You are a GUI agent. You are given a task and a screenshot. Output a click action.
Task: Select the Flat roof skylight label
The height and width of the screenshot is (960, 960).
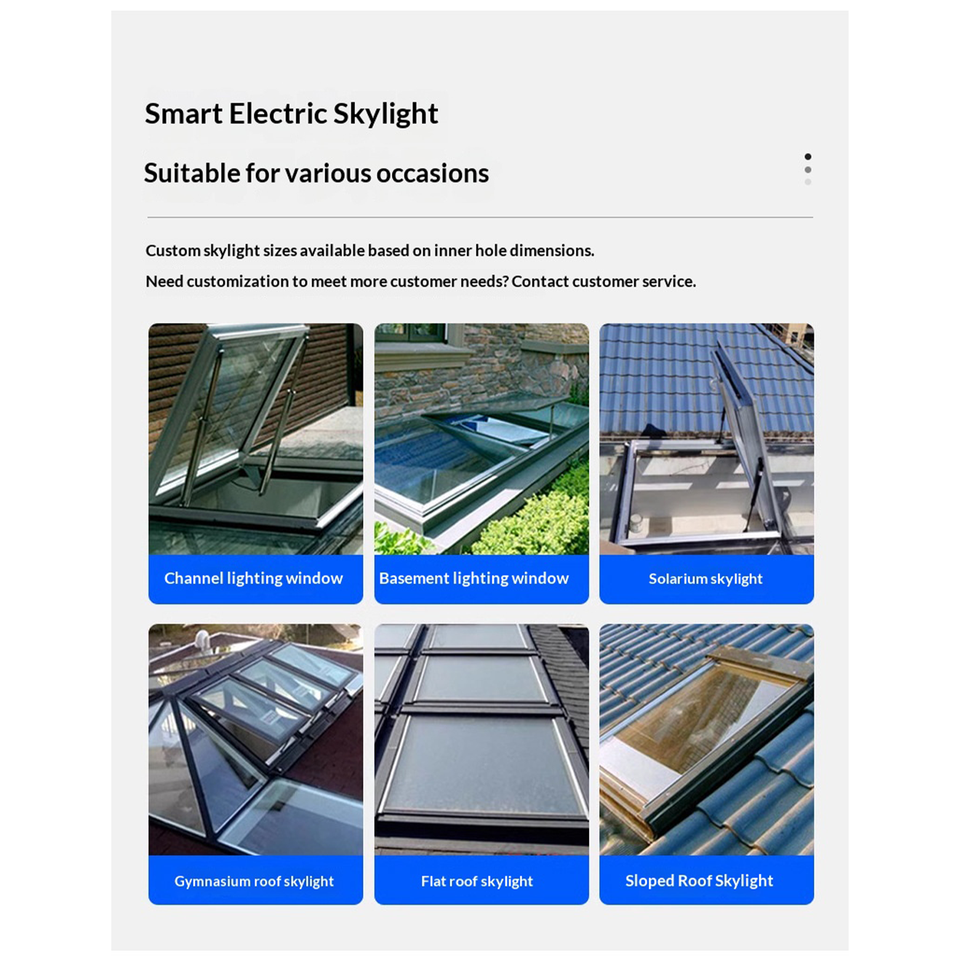pos(477,881)
